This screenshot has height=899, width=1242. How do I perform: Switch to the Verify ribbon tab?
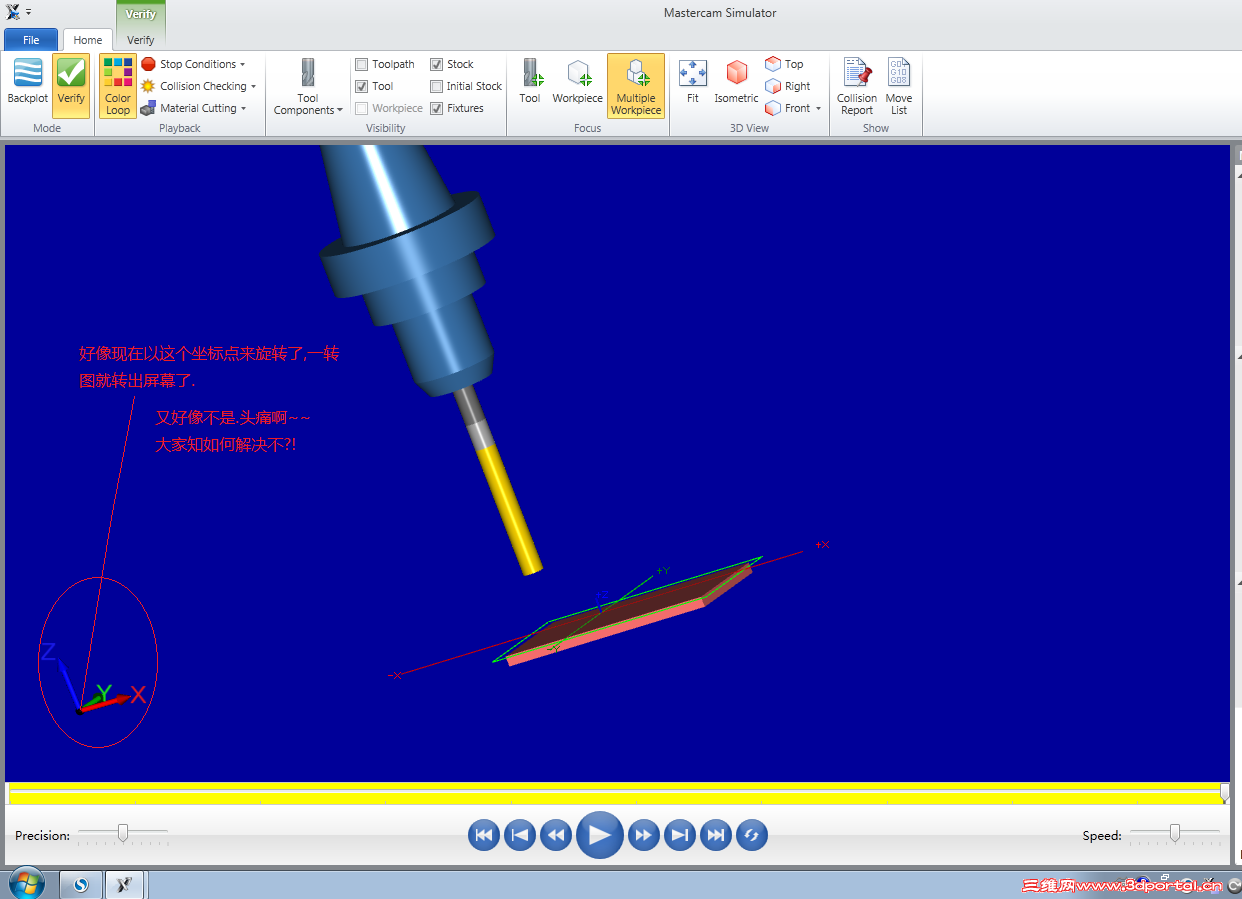(141, 40)
